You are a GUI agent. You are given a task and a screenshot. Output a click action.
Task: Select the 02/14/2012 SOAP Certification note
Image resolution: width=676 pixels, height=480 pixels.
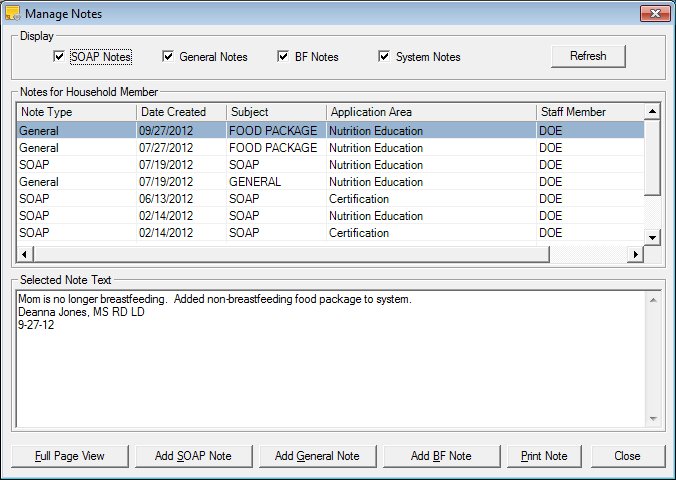[x=331, y=232]
